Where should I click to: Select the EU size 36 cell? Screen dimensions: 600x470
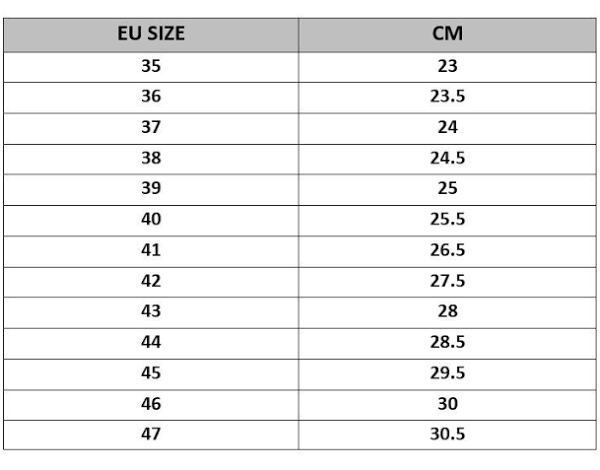click(x=151, y=97)
